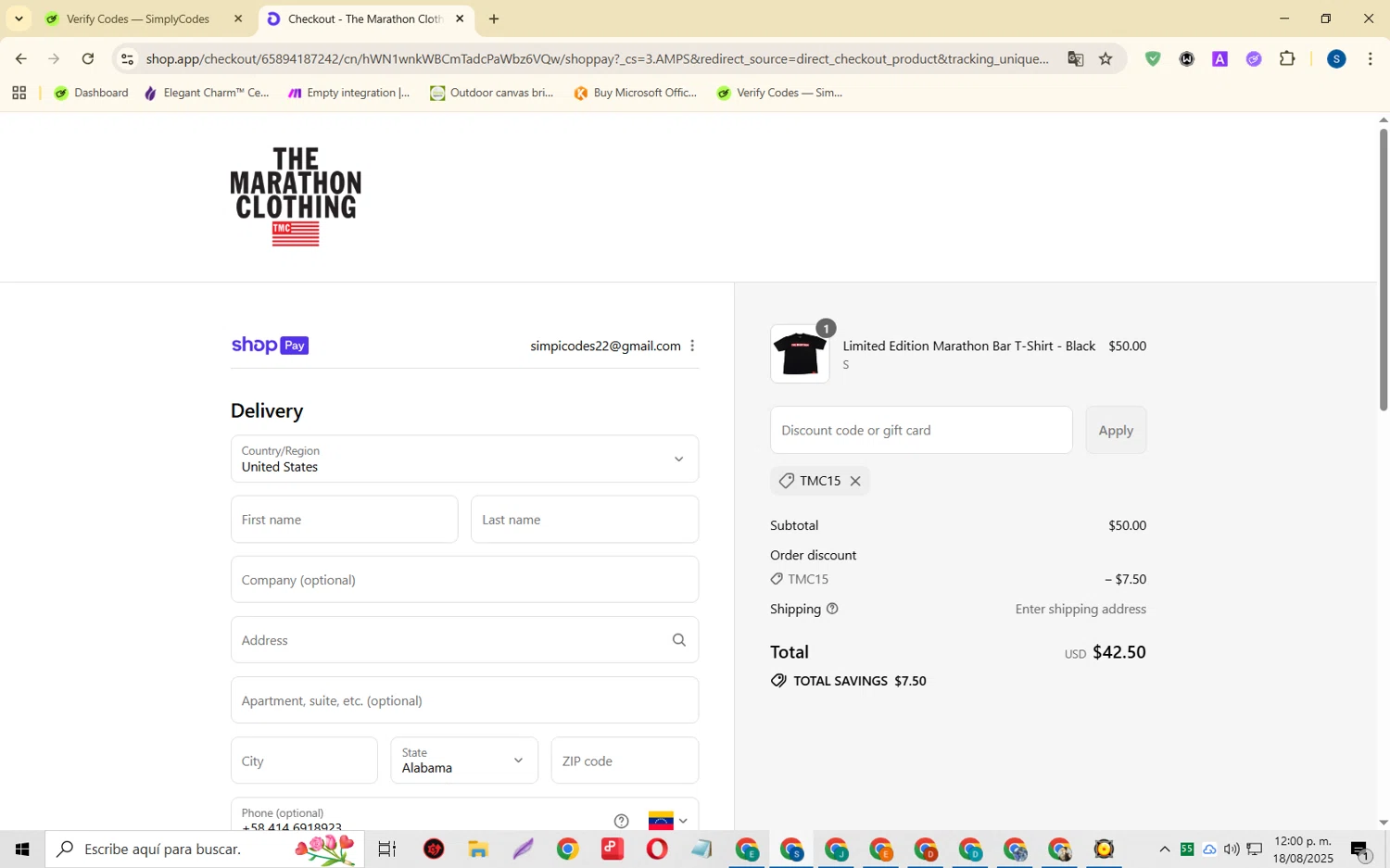The image size is (1390, 868).
Task: Open the Extensions puzzle icon
Action: click(1287, 59)
